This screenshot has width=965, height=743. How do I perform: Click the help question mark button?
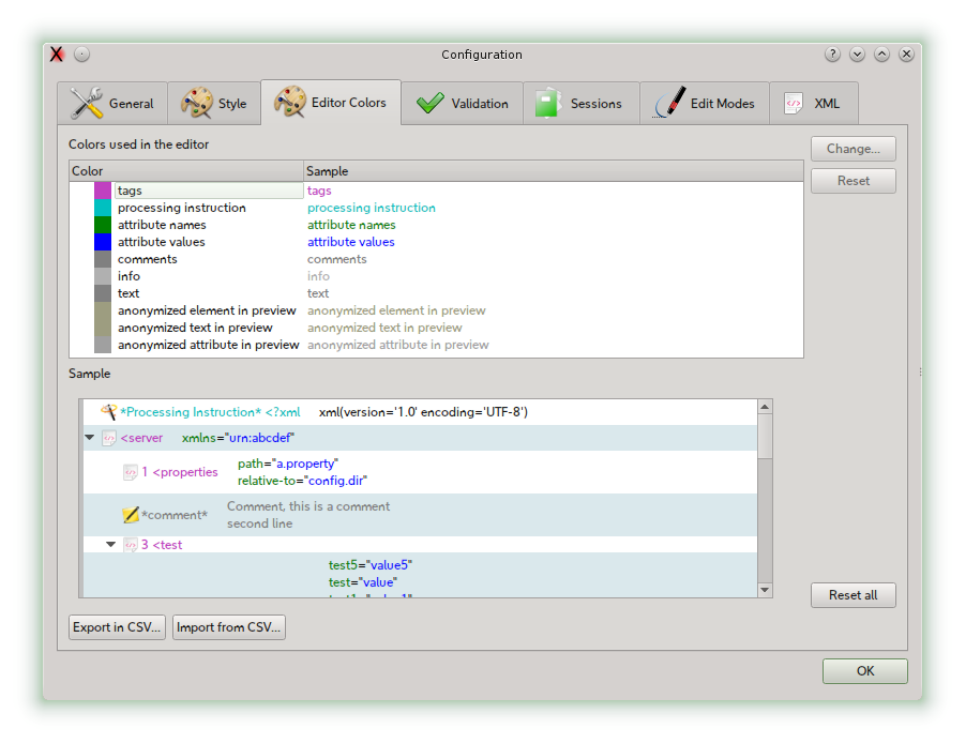tap(832, 54)
